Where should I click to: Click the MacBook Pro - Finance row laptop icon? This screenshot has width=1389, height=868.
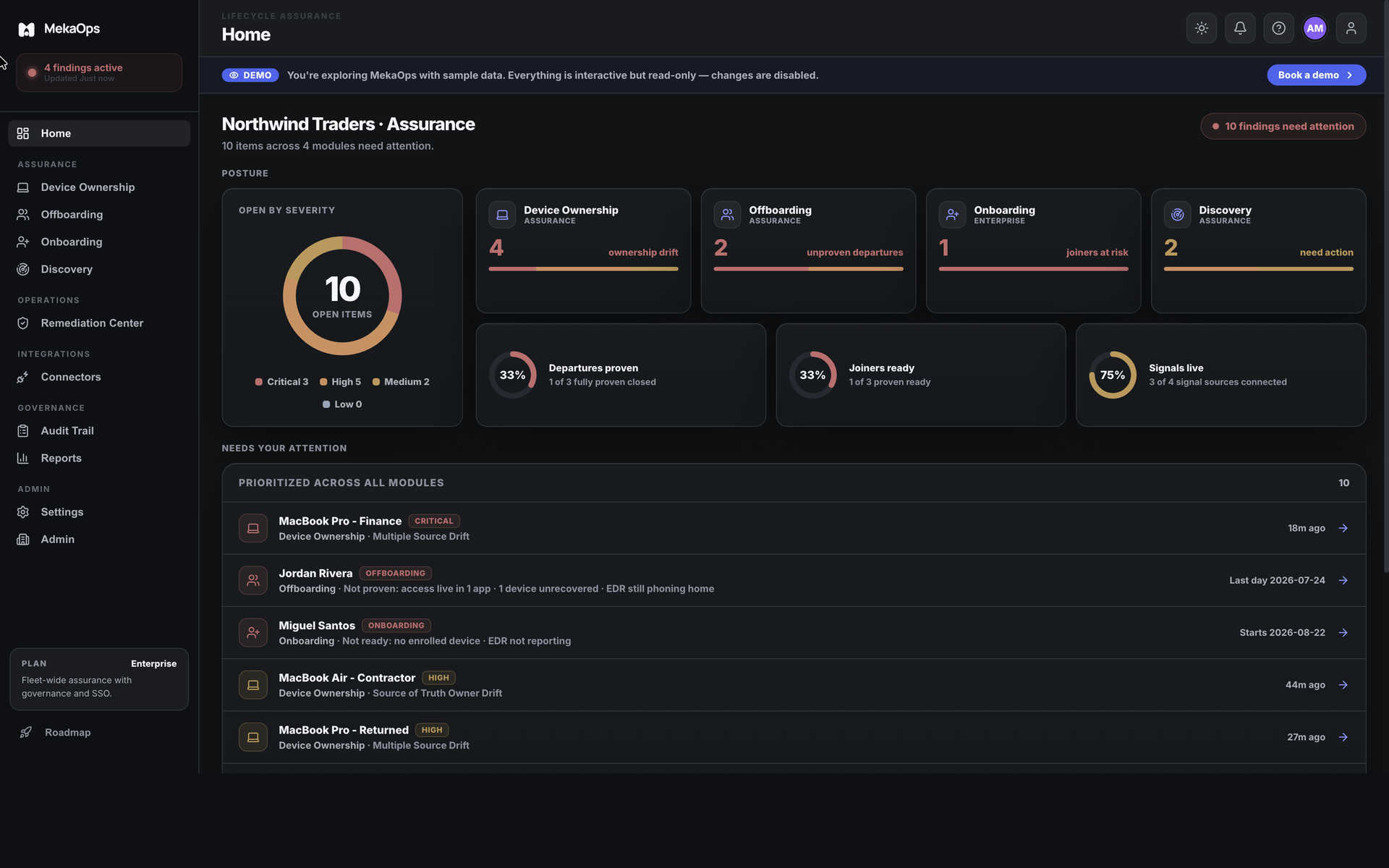point(253,528)
